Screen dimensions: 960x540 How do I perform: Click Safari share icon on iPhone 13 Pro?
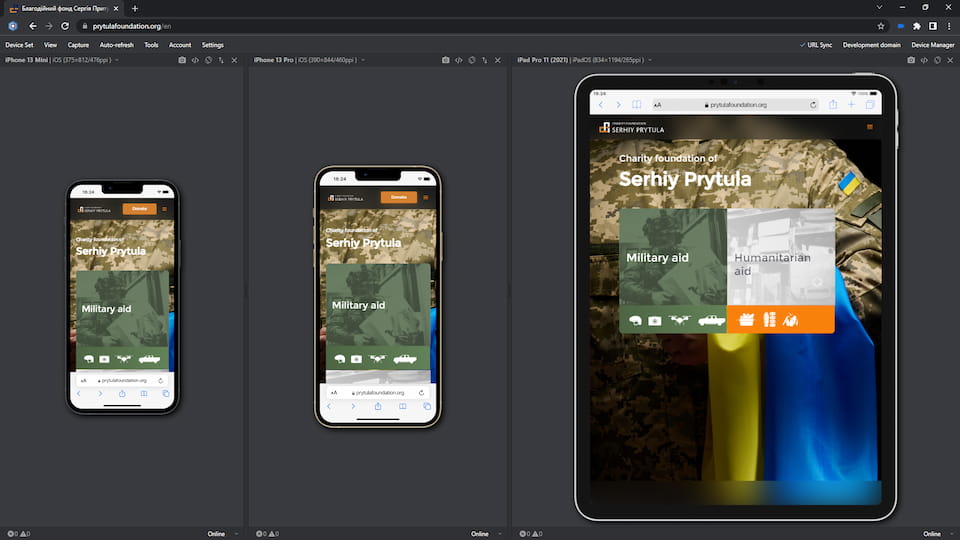(378, 406)
